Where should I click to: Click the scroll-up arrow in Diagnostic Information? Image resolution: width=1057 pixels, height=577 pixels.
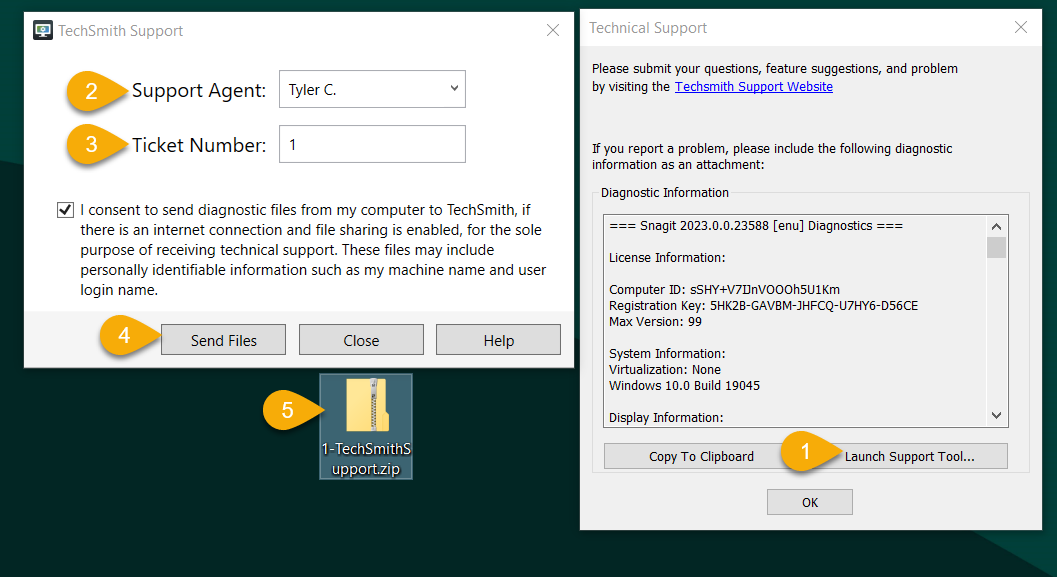tap(996, 226)
